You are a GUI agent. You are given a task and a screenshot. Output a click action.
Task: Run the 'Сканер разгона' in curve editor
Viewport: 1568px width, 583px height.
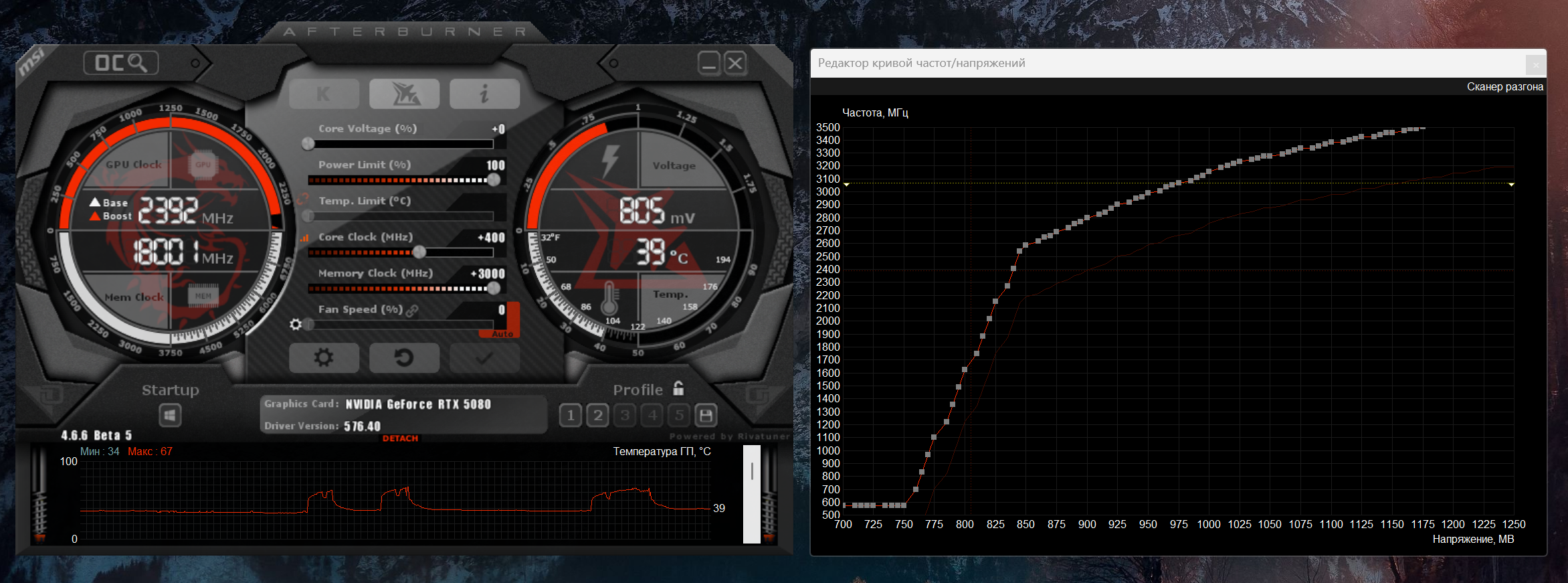[x=1505, y=87]
